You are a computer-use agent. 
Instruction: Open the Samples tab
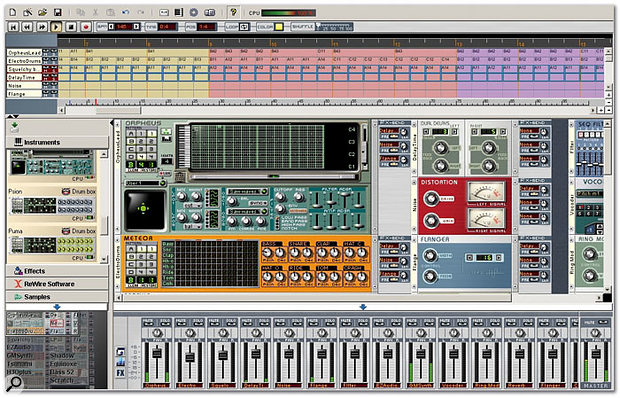point(57,297)
